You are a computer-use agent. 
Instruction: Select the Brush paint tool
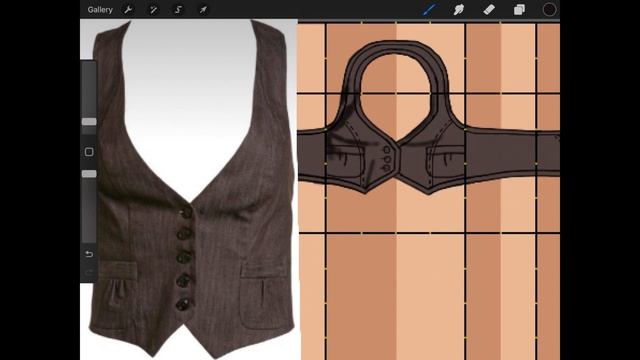tap(429, 9)
